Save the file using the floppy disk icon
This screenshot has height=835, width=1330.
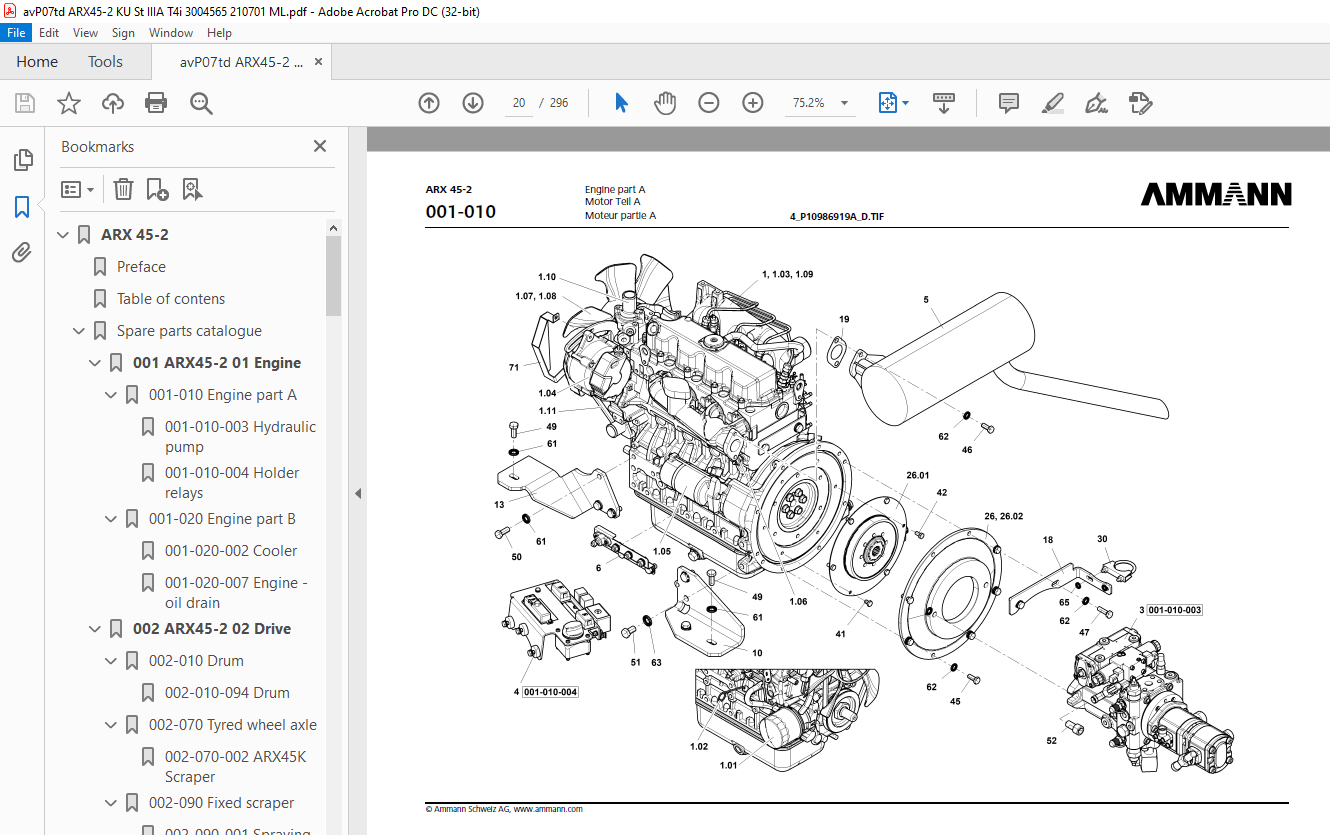pos(25,103)
